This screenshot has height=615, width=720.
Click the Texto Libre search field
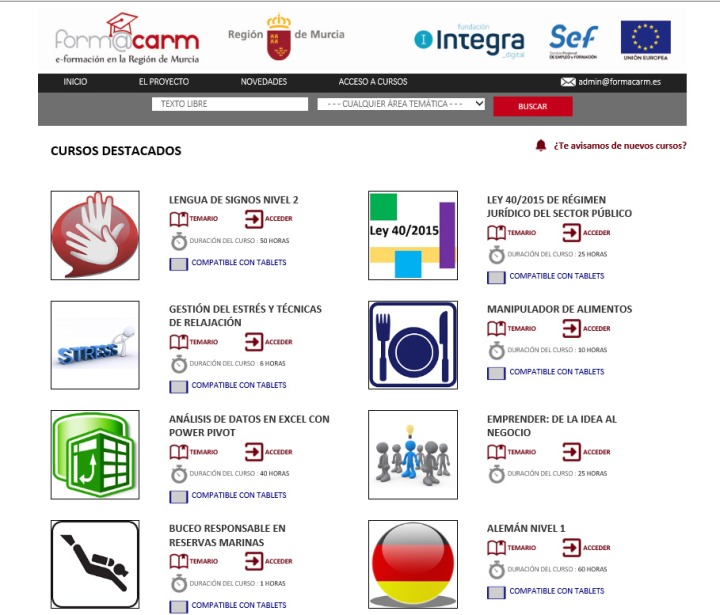point(230,104)
